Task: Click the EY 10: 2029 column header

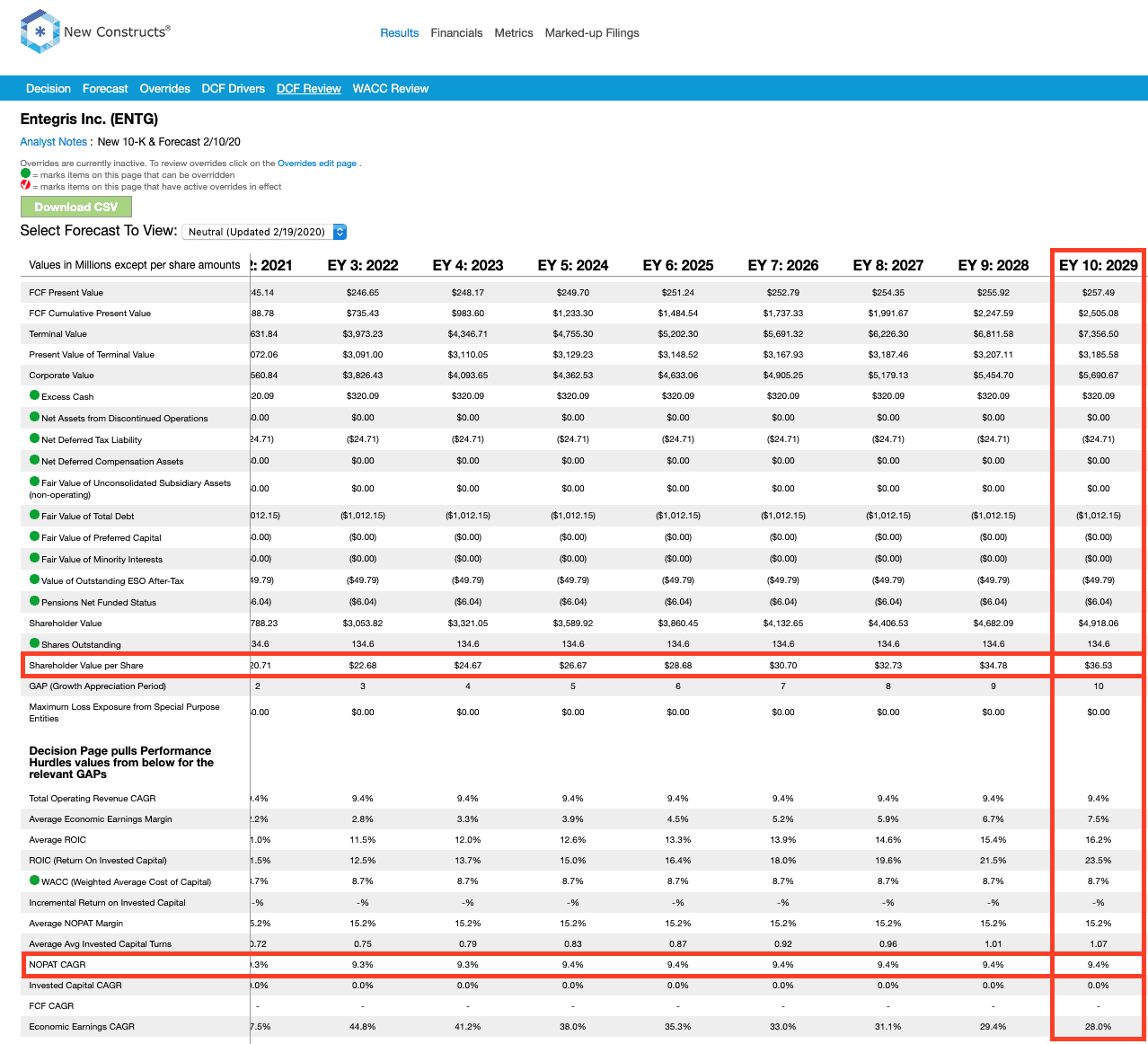Action: pos(1099,265)
